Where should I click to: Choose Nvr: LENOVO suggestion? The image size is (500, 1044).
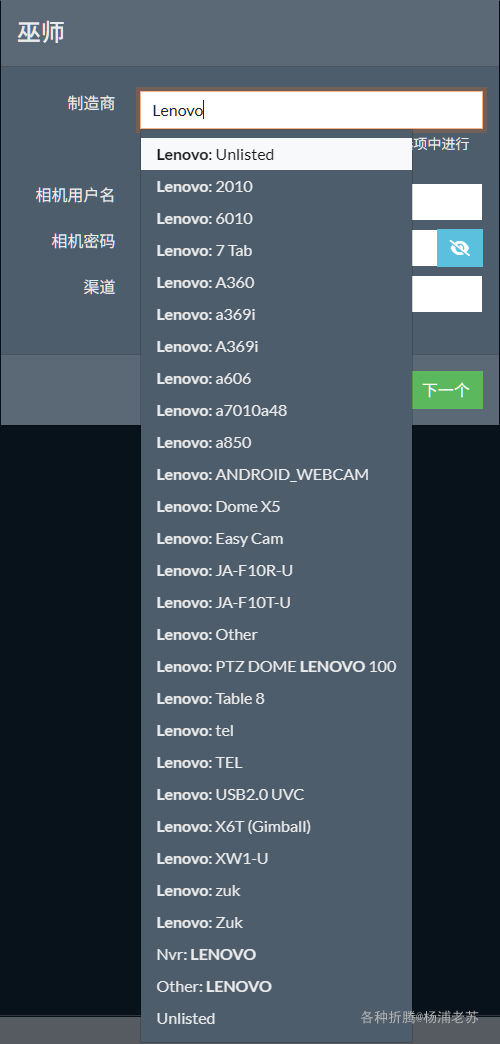(276, 953)
